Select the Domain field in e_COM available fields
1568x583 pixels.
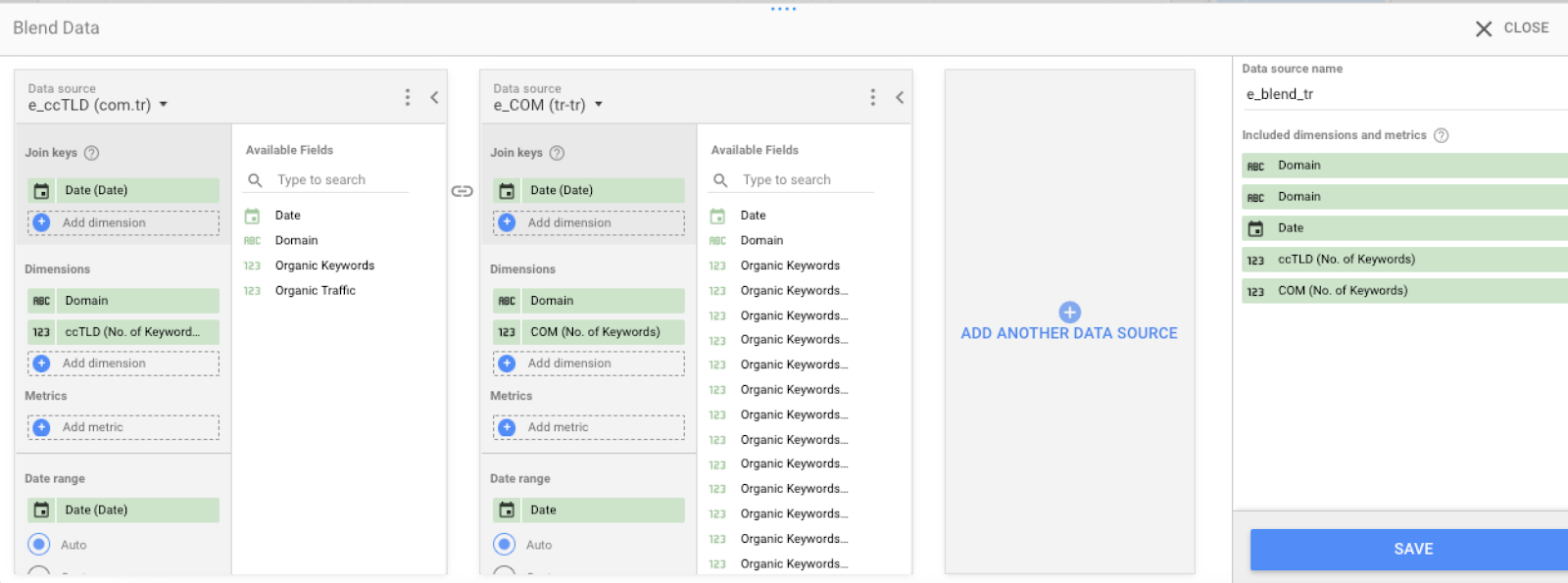point(761,240)
